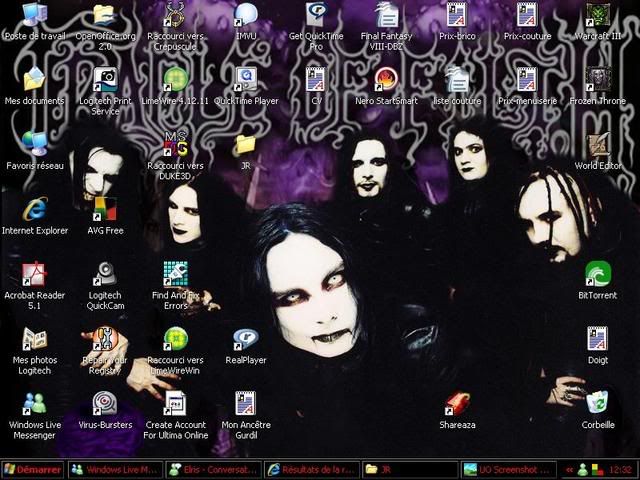This screenshot has width=640, height=480.
Task: Click the Messenger icon in system tray
Action: (583, 470)
